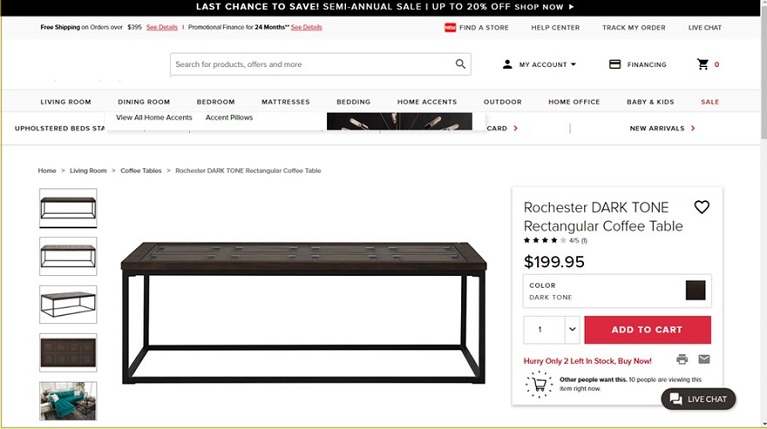Click into the product search field

tap(313, 64)
